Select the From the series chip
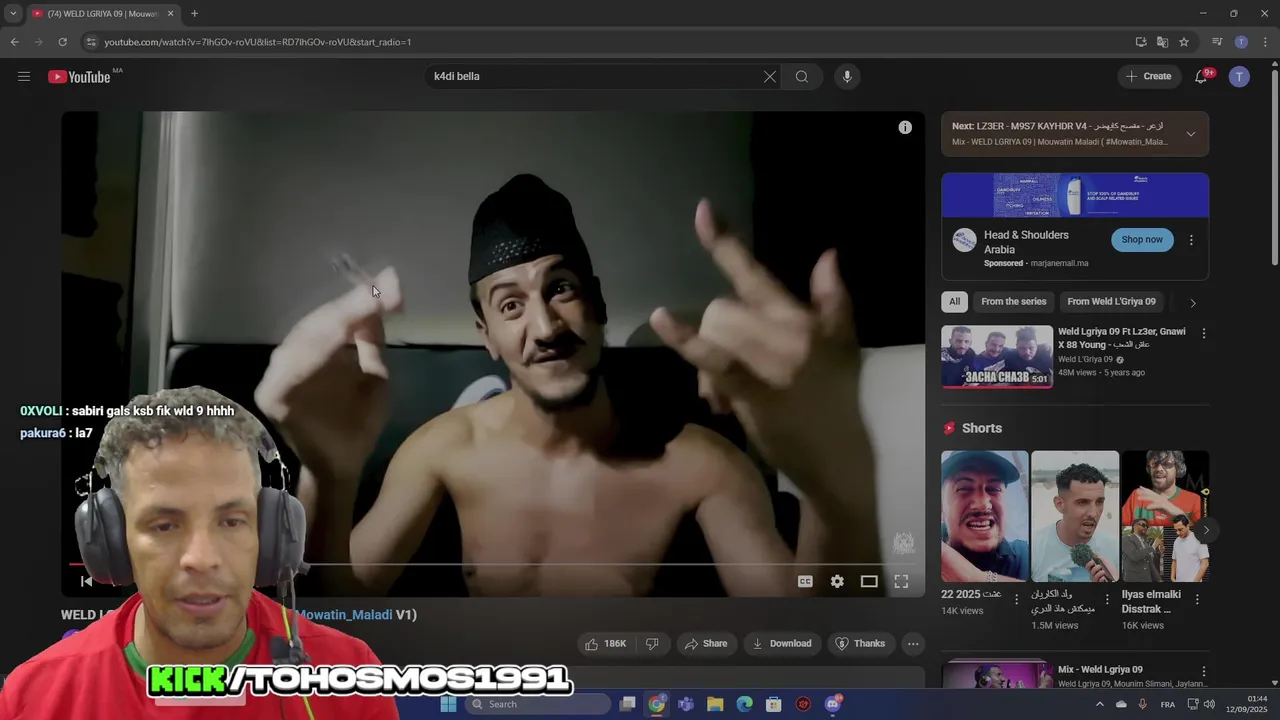The height and width of the screenshot is (720, 1280). 1013,301
